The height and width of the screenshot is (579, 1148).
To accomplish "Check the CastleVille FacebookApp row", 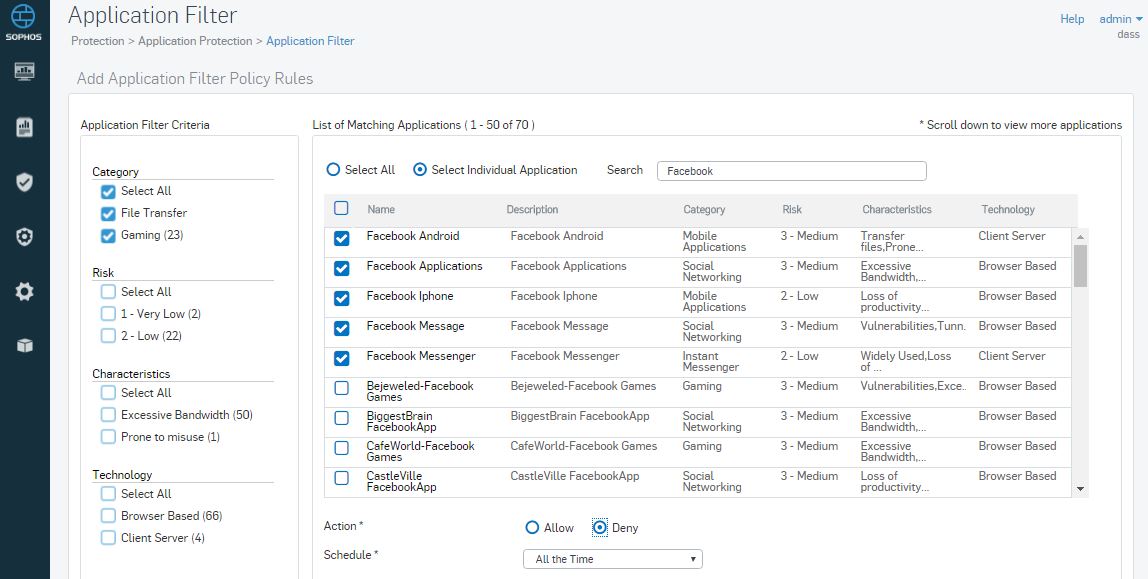I will tap(341, 478).
